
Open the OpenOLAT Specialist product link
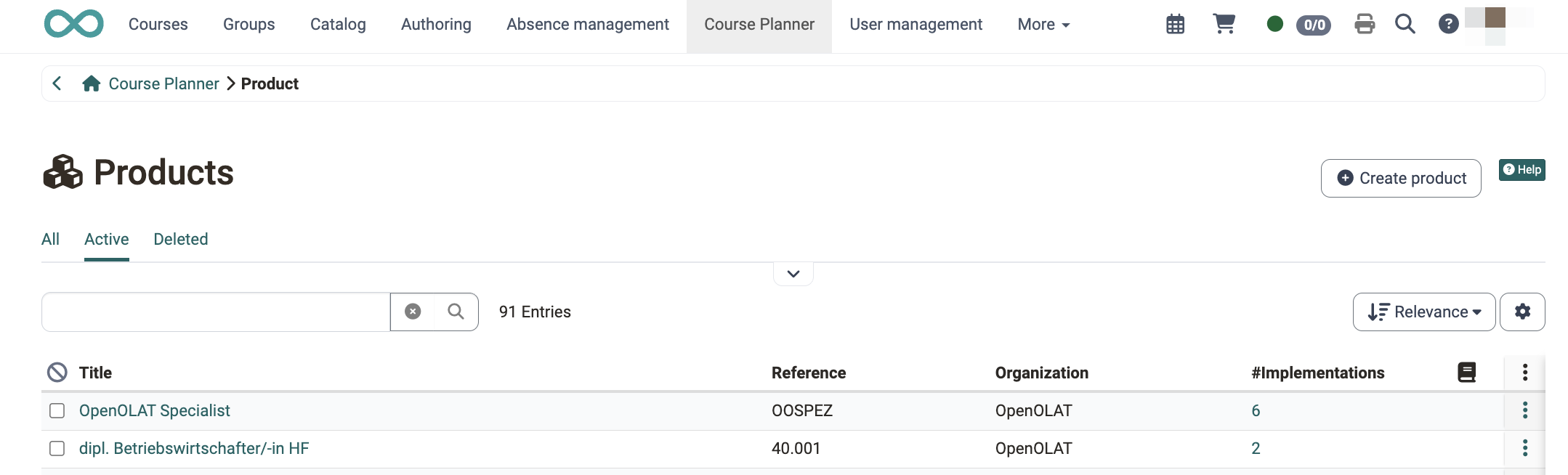click(x=154, y=410)
